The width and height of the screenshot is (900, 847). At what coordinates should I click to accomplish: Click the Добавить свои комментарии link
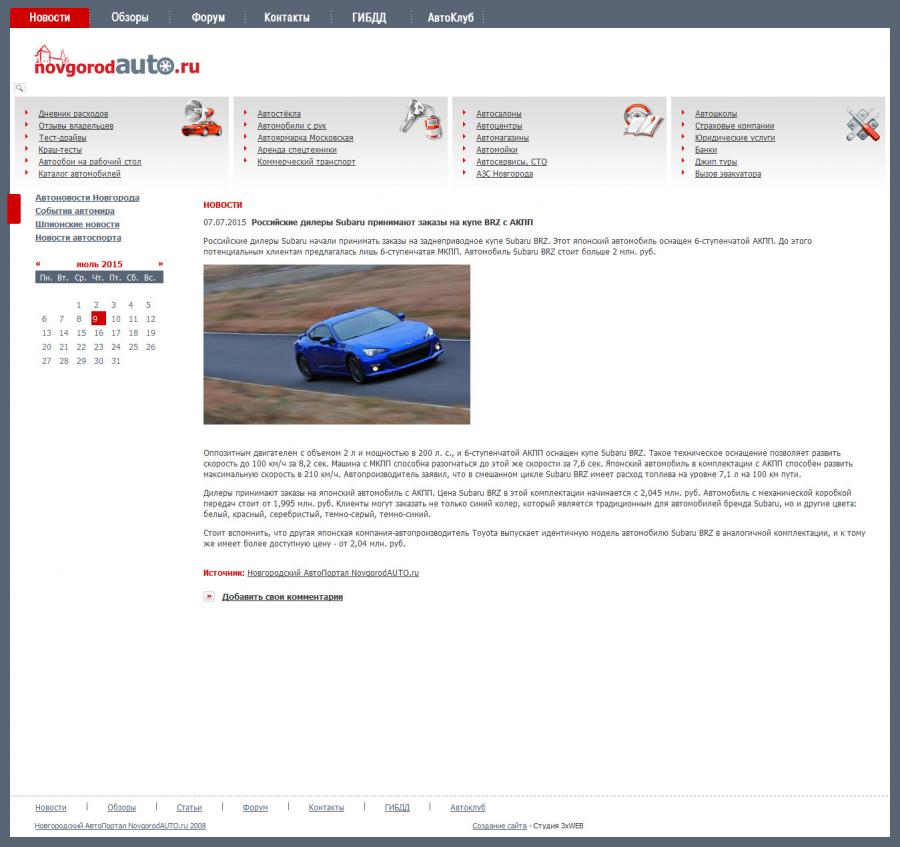point(282,597)
